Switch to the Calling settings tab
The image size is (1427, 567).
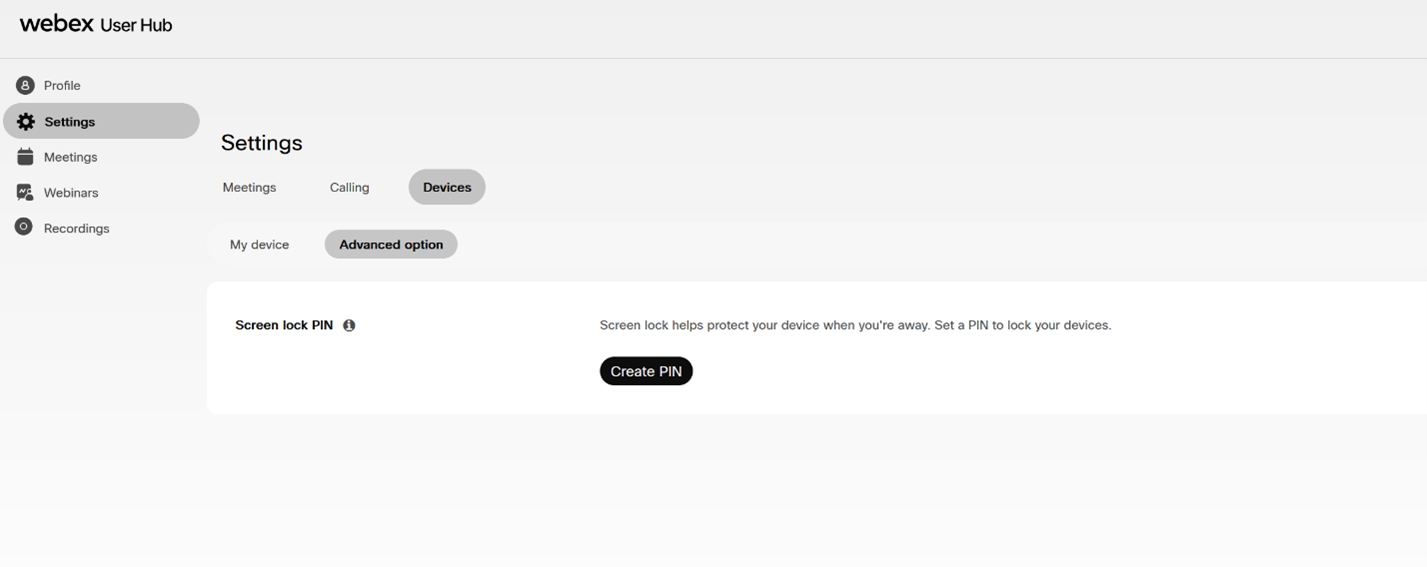click(349, 187)
